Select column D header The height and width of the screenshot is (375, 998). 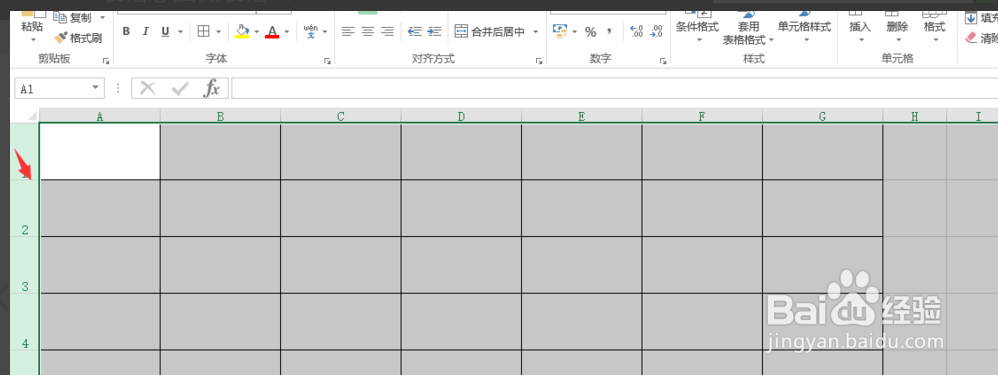[x=461, y=115]
